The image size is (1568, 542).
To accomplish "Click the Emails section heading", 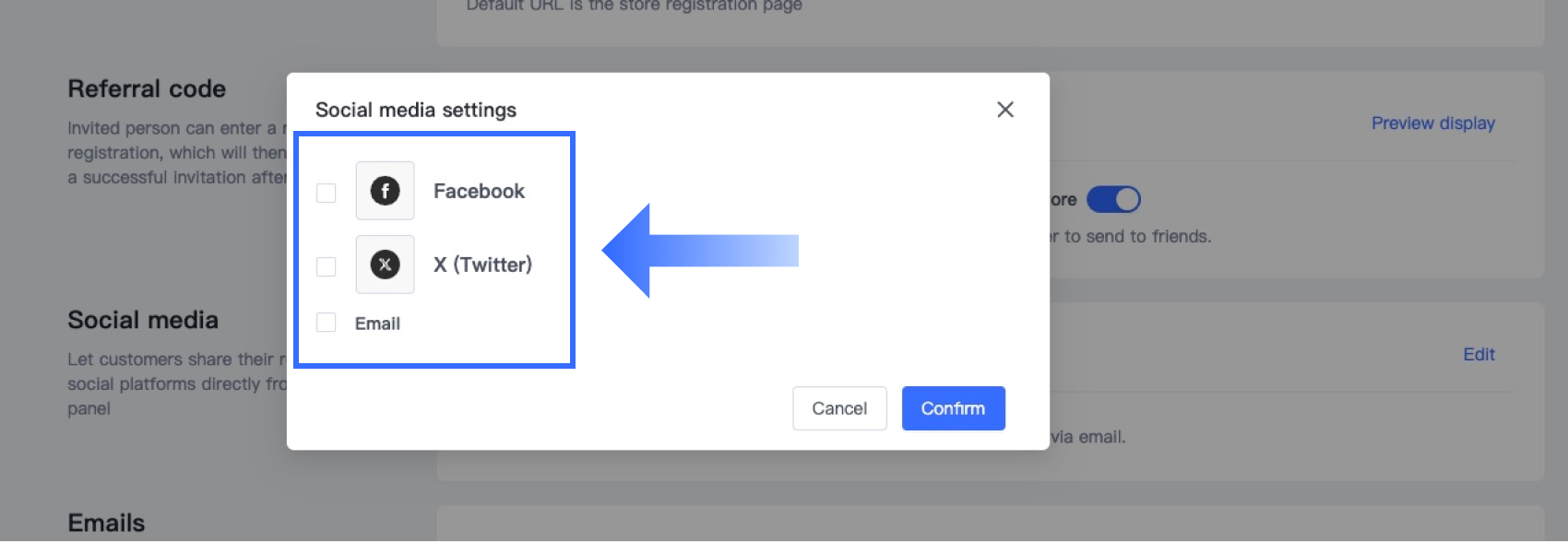I will point(106,523).
